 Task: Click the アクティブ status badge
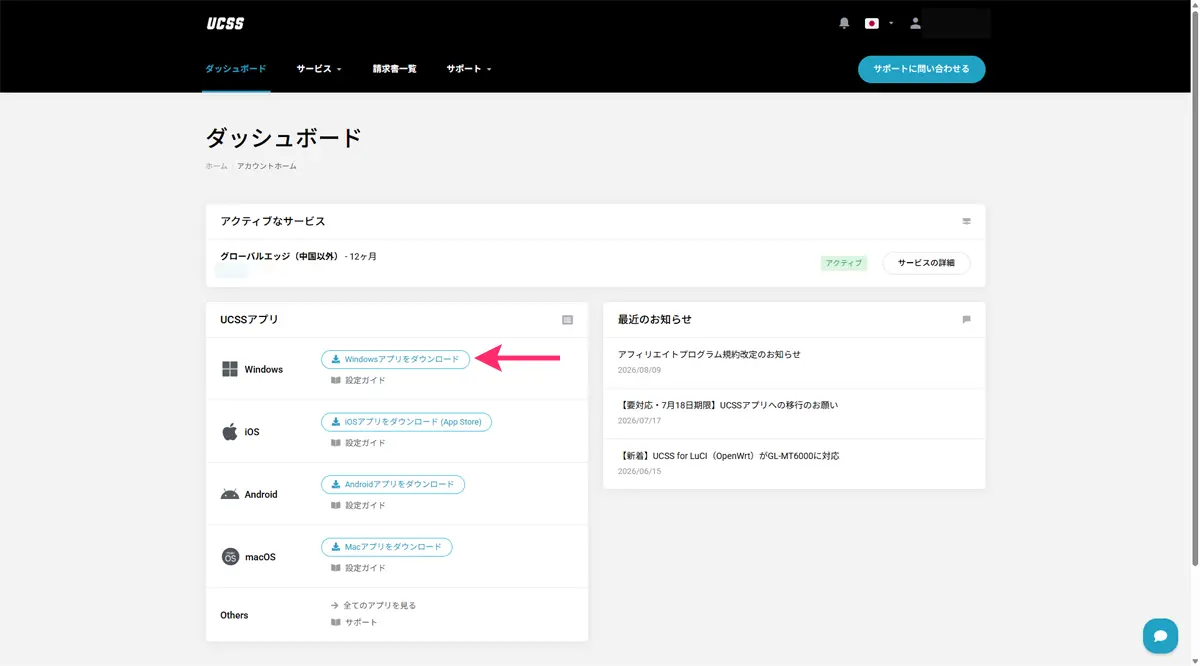tap(843, 263)
